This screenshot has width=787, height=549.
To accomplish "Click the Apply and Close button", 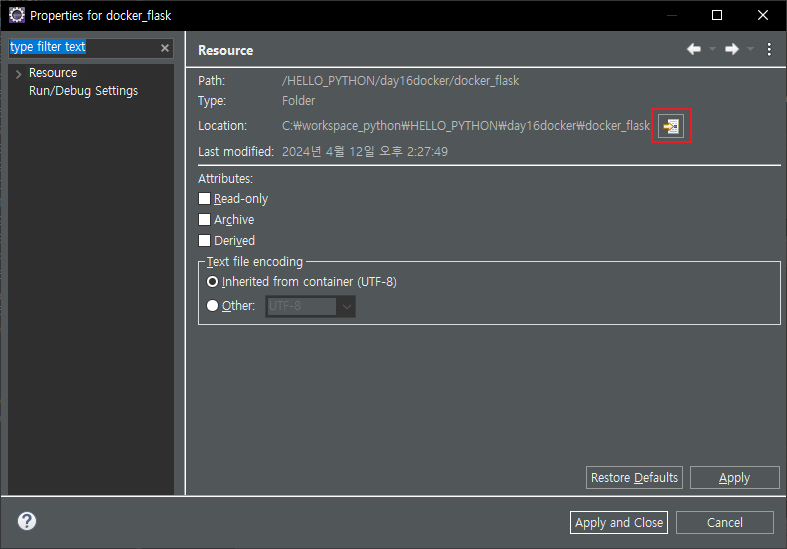I will [618, 522].
